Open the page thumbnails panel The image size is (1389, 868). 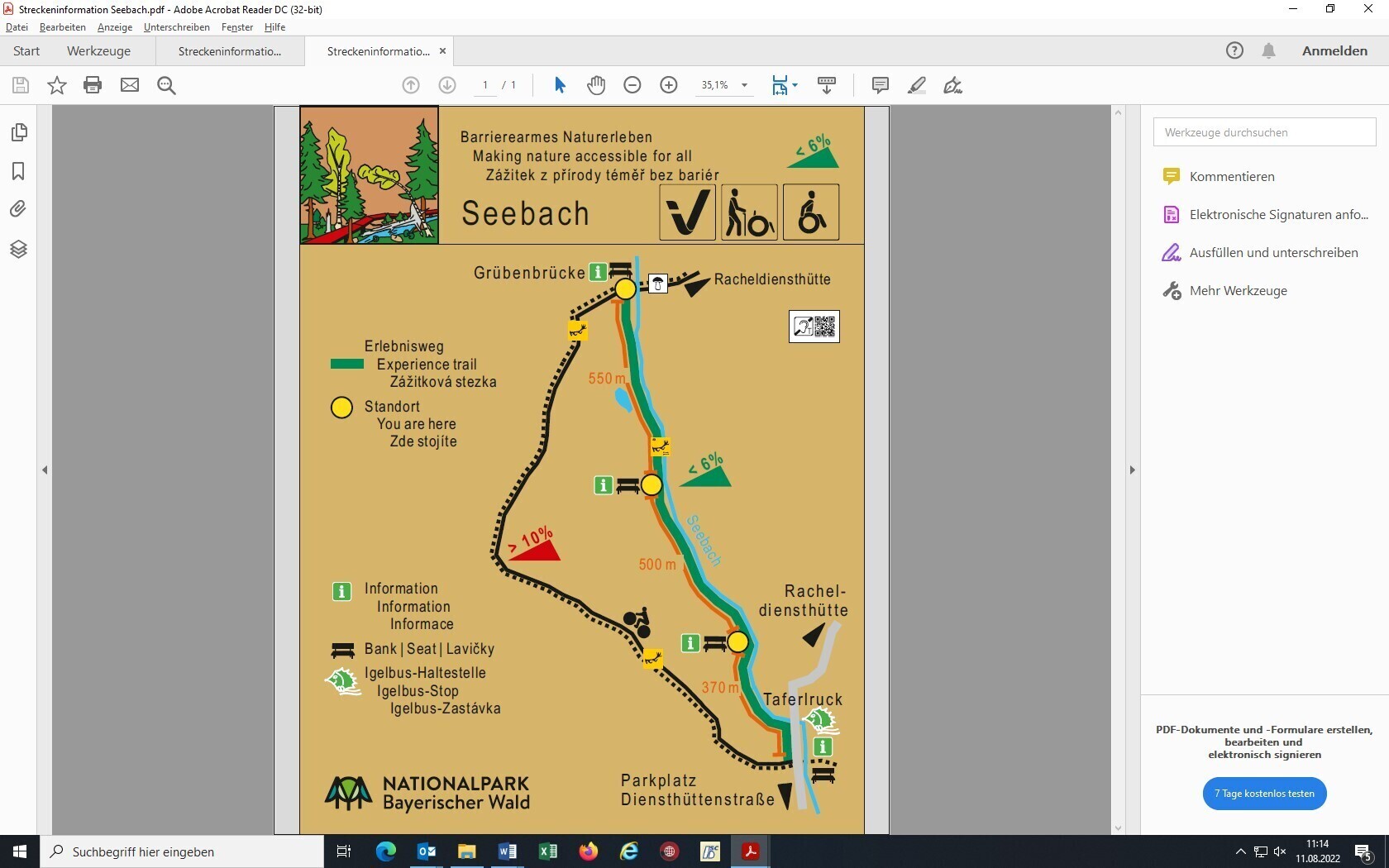(x=19, y=132)
